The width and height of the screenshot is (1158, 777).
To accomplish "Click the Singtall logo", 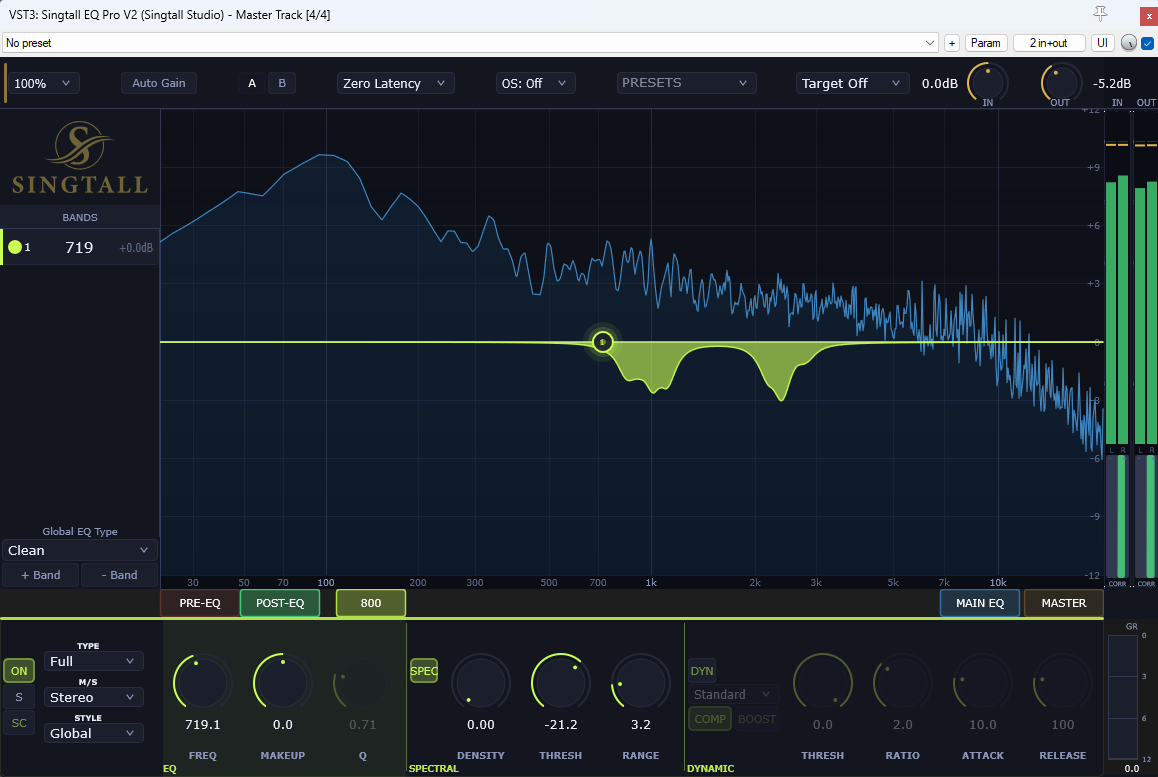I will [80, 157].
